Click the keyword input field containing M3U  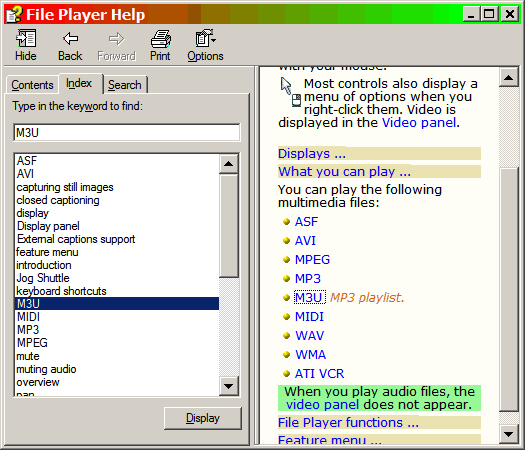(x=127, y=133)
